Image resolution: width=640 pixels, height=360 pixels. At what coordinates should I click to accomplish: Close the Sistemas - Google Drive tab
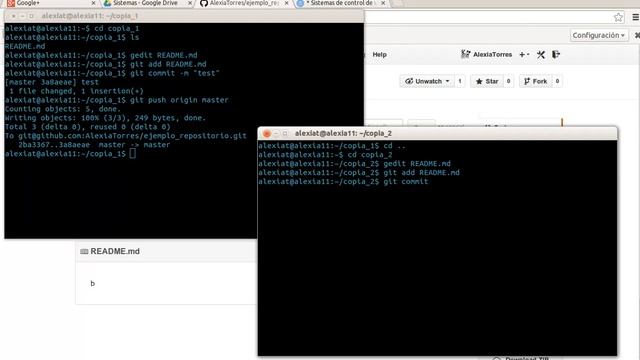click(x=190, y=3)
